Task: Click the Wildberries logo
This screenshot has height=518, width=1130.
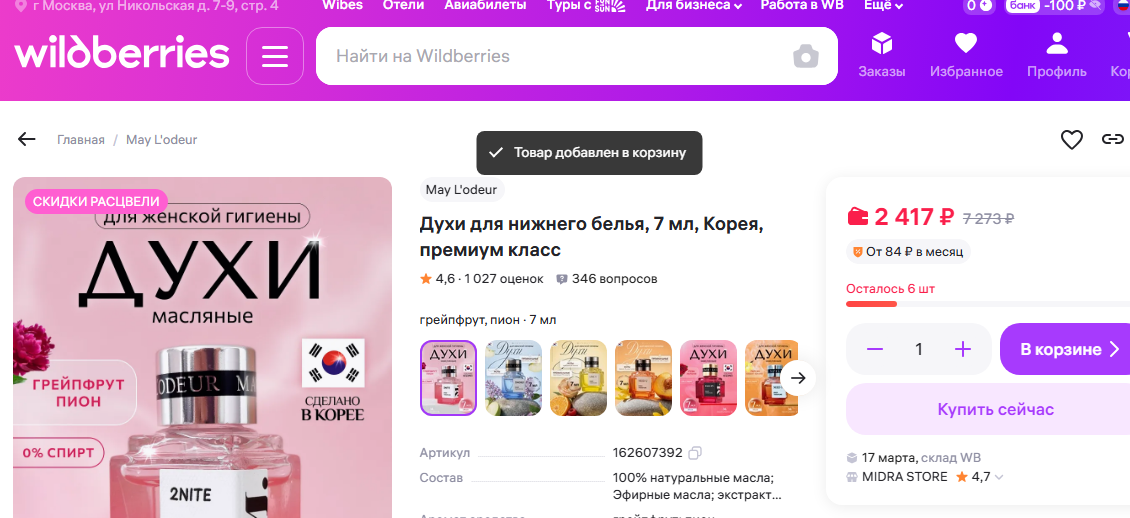Action: click(x=122, y=53)
